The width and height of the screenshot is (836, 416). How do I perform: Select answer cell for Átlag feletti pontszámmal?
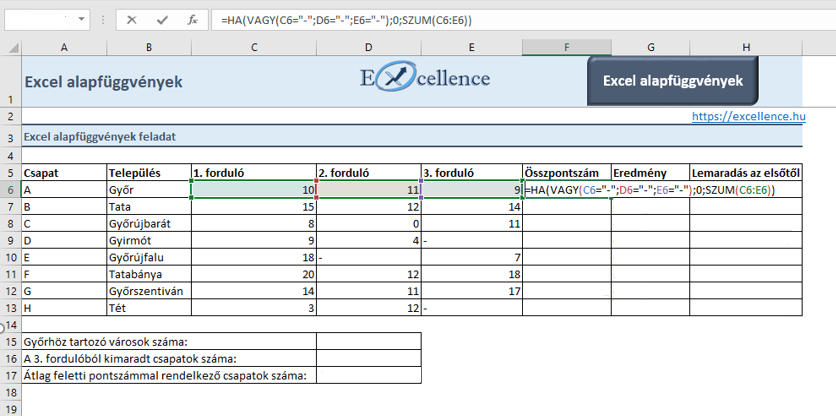[368, 375]
